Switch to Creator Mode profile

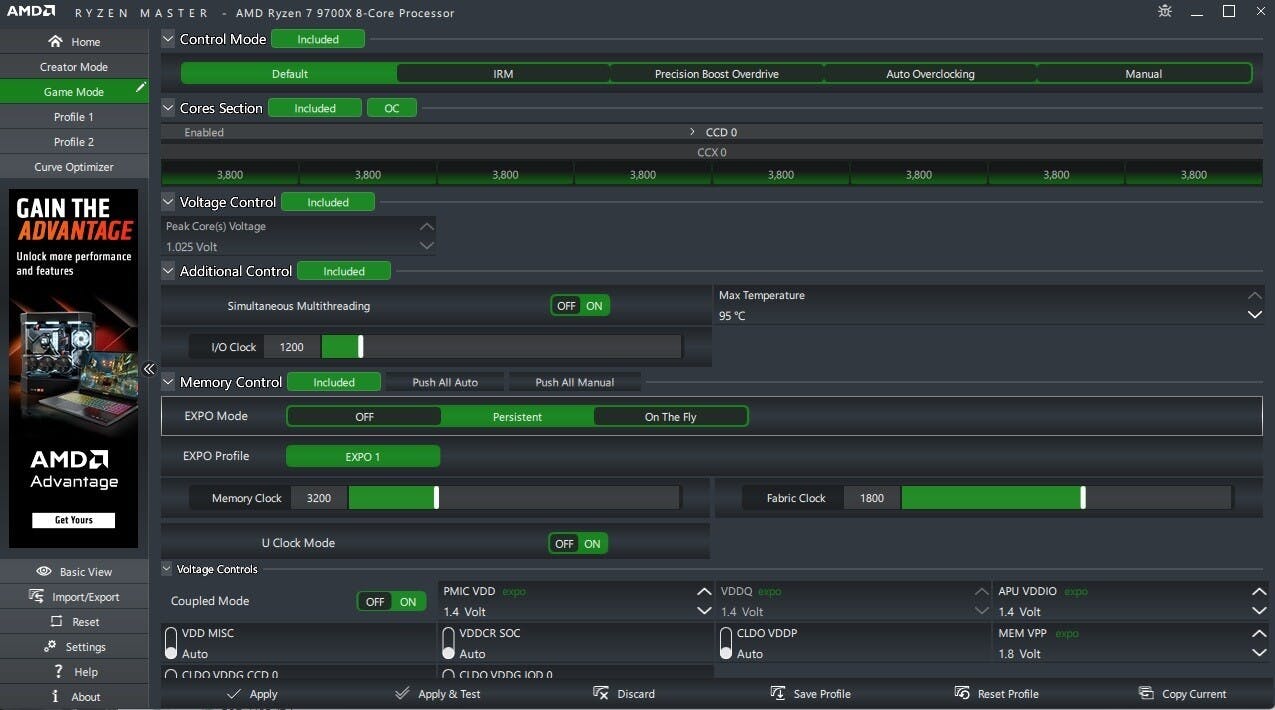(x=74, y=67)
